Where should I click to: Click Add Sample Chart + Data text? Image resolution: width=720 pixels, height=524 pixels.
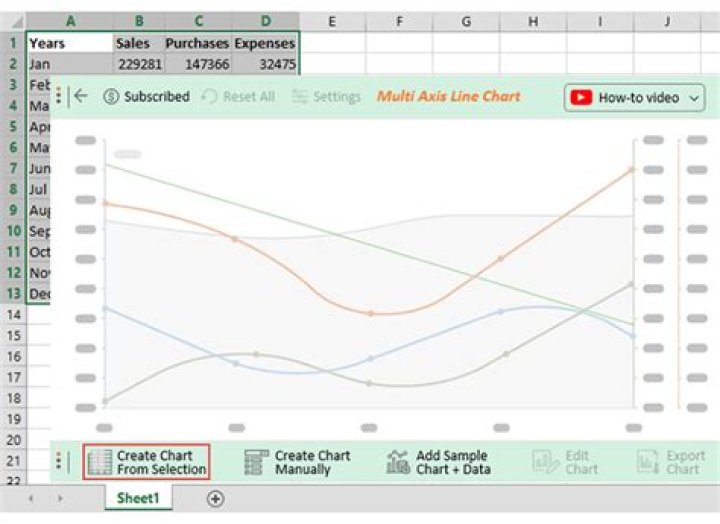click(453, 462)
